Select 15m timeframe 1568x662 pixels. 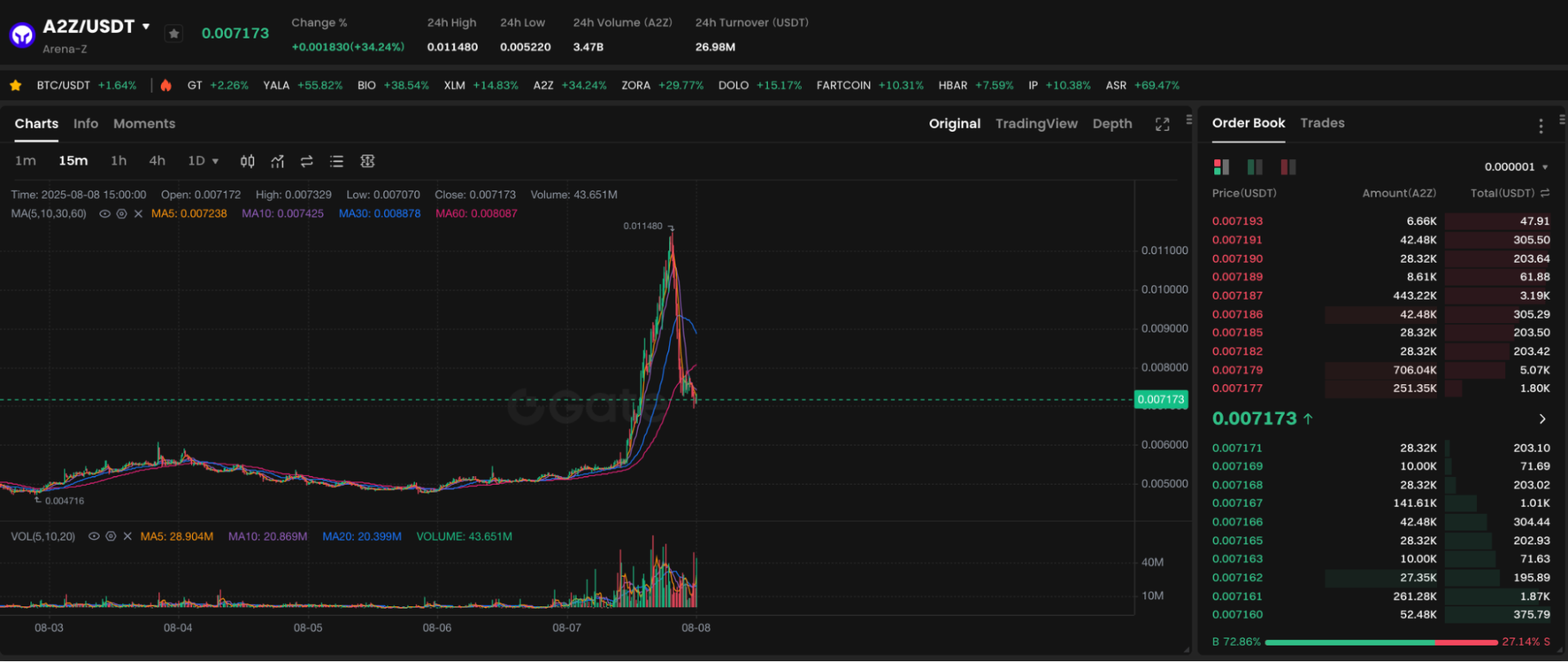pyautogui.click(x=73, y=161)
